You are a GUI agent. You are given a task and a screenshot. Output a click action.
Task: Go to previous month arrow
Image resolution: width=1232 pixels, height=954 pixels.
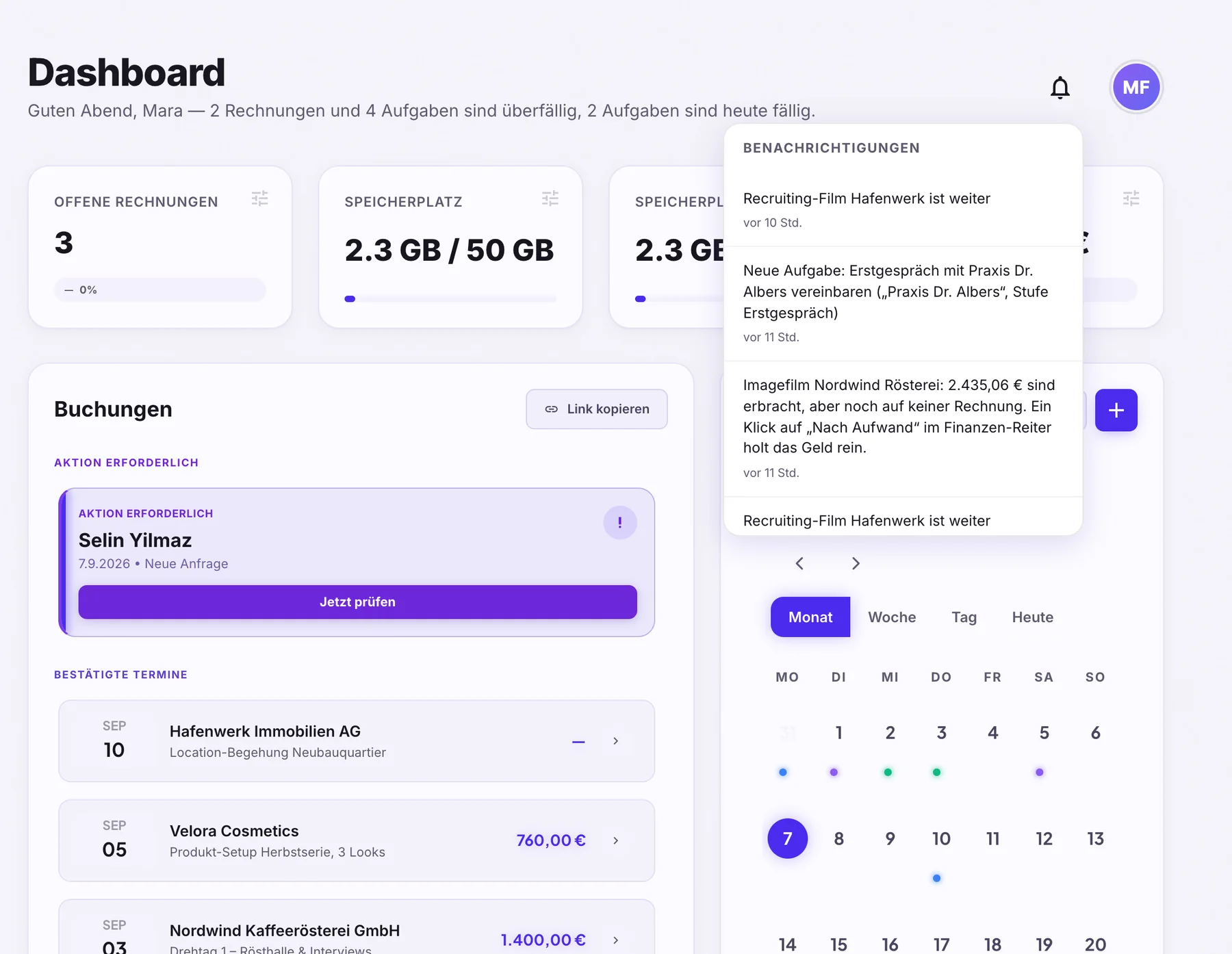[799, 563]
